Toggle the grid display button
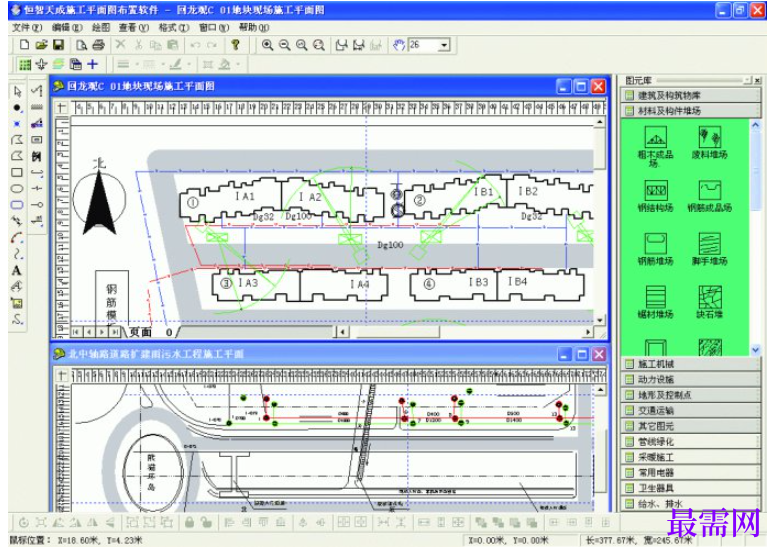The image size is (779, 554). coord(24,65)
